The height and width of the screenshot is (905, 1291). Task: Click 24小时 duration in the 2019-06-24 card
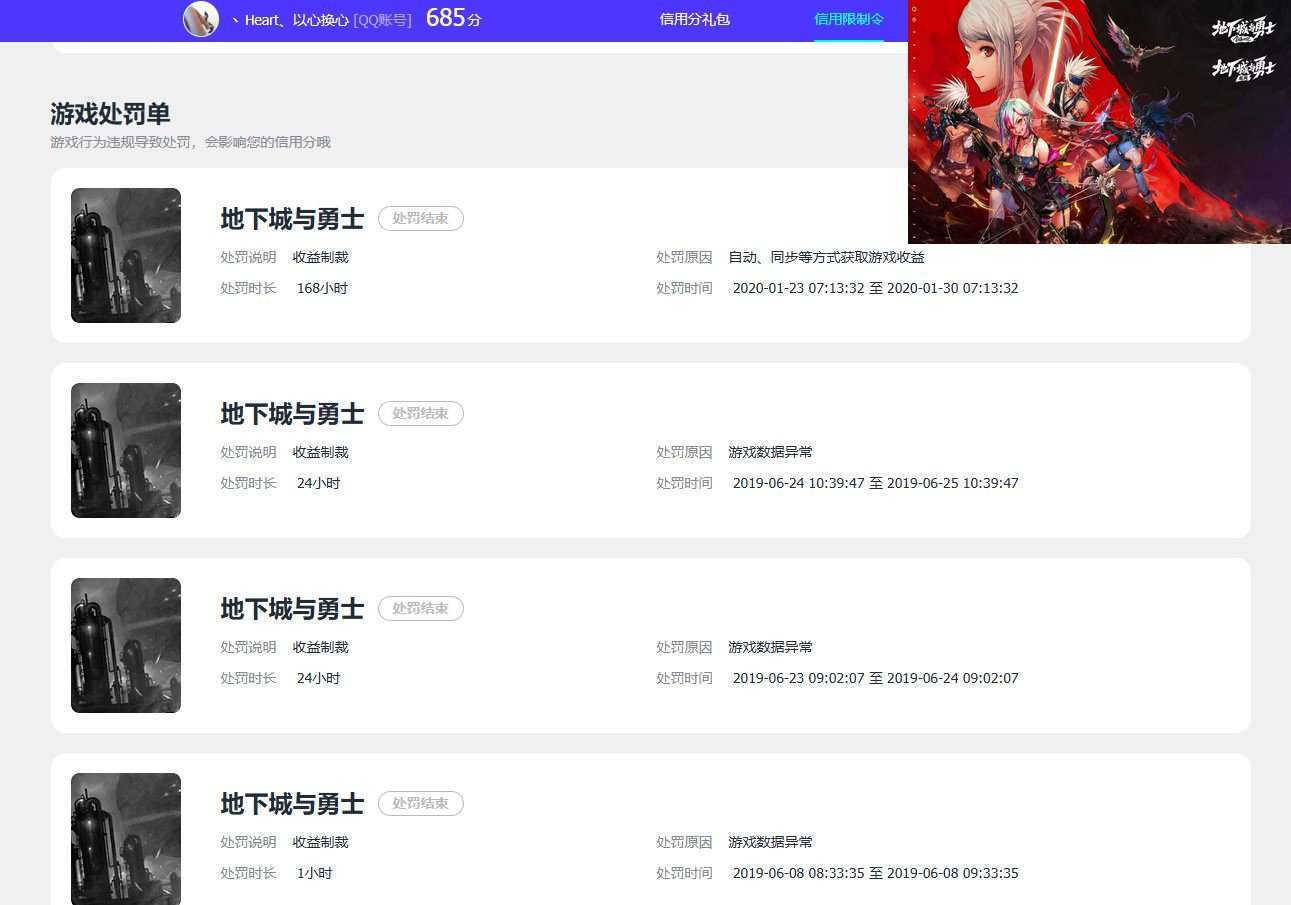(319, 483)
